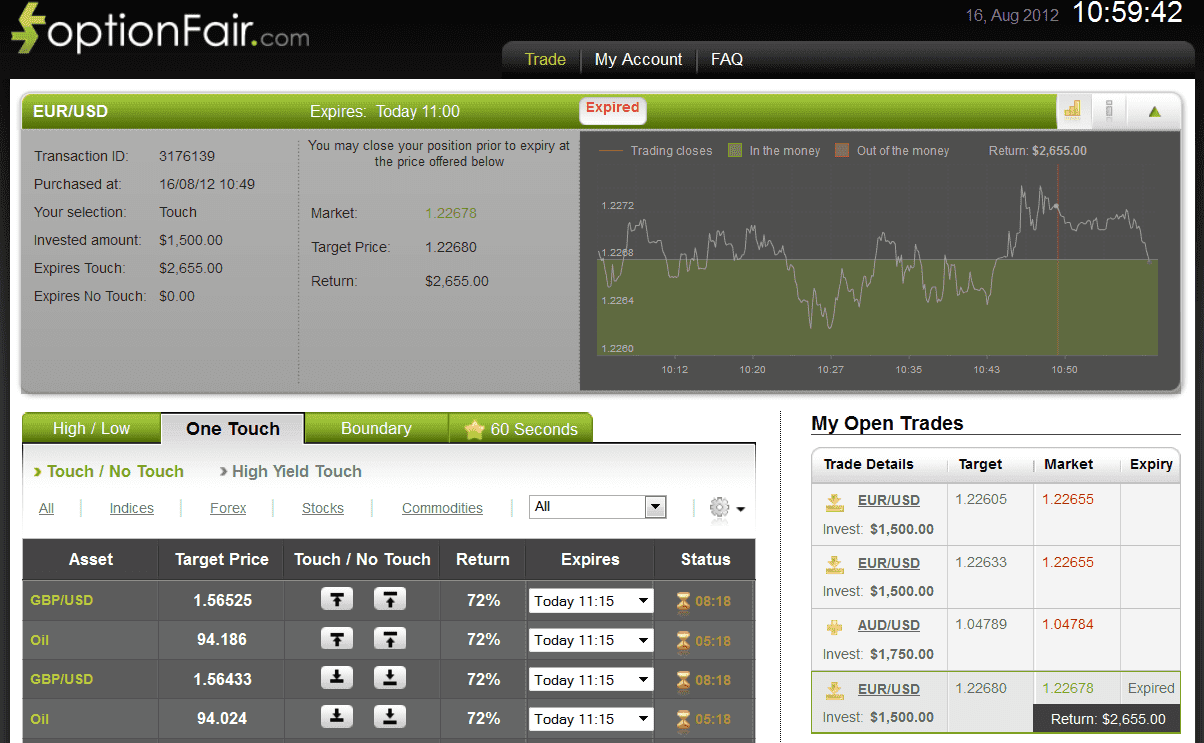Viewport: 1204px width, 743px height.
Task: Switch to the High / Low tab
Action: [91, 428]
